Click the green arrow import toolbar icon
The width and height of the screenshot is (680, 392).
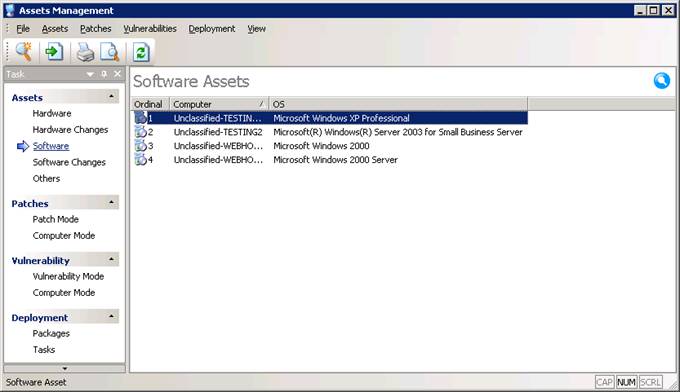tap(54, 52)
